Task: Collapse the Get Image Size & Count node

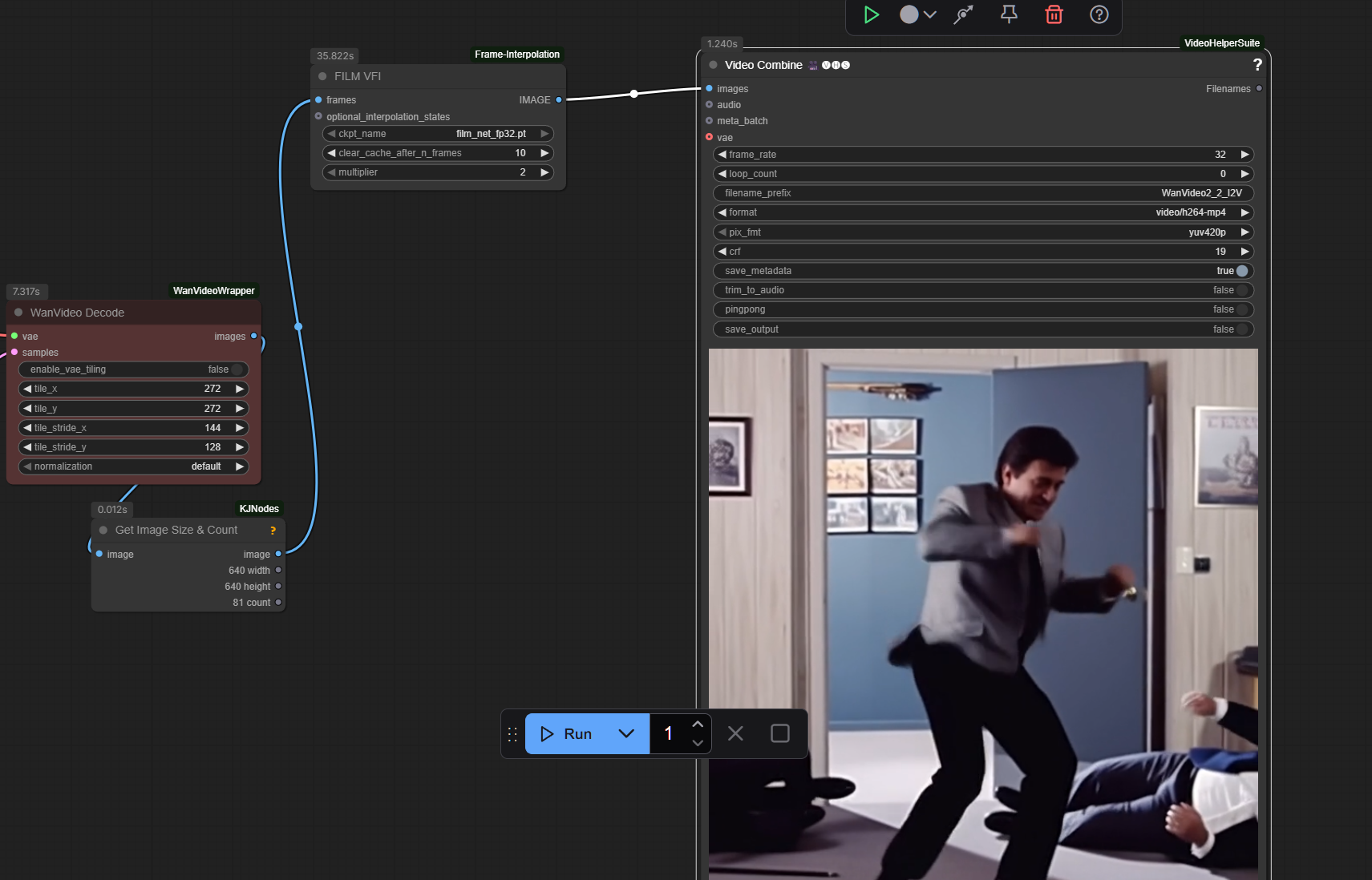Action: (103, 530)
